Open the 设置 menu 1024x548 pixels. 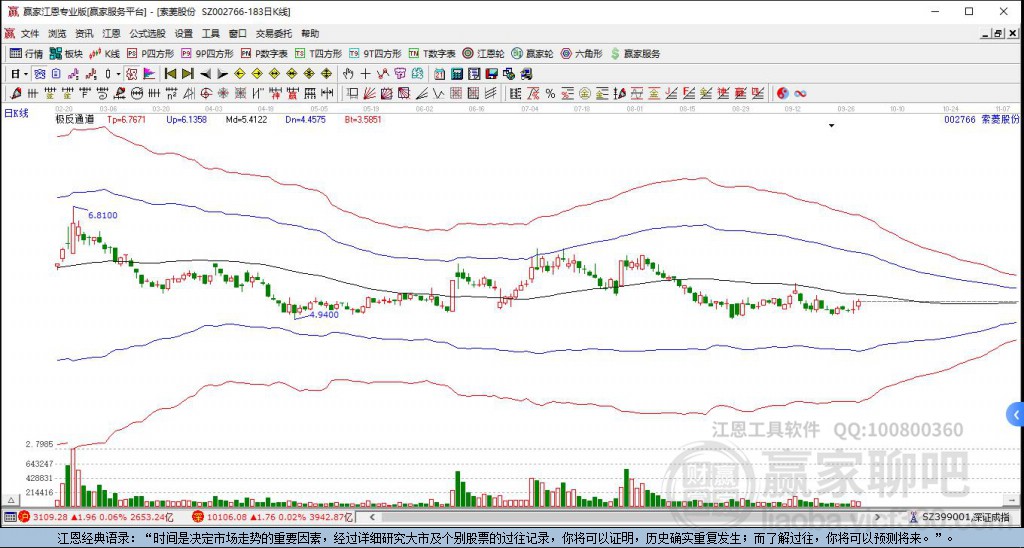click(184, 33)
